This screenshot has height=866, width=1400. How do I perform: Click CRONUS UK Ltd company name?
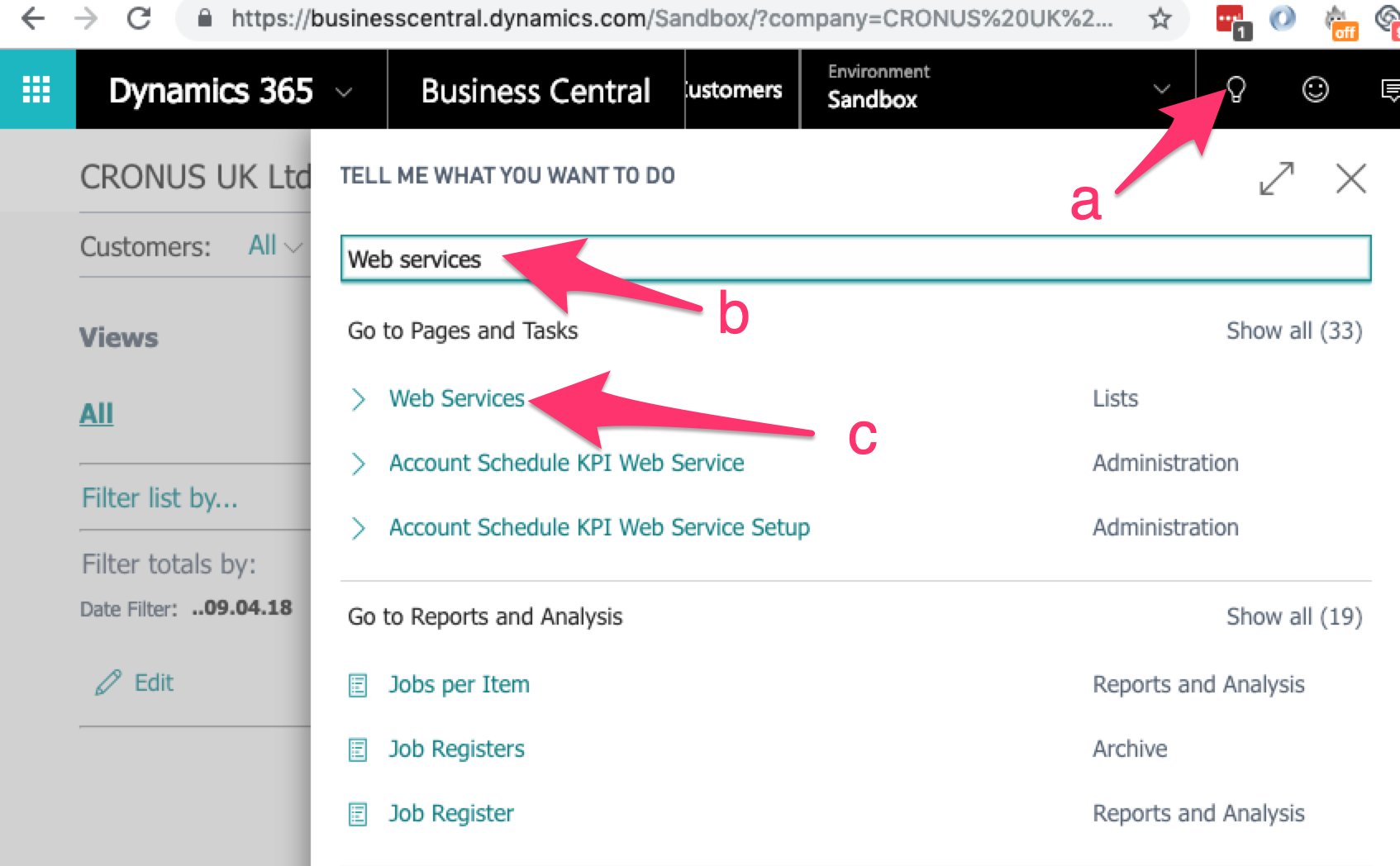pyautogui.click(x=195, y=177)
